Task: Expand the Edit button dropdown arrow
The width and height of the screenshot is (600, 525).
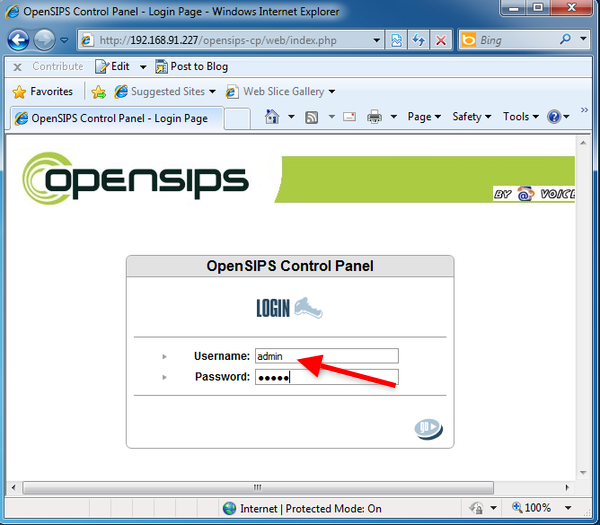Action: click(143, 67)
